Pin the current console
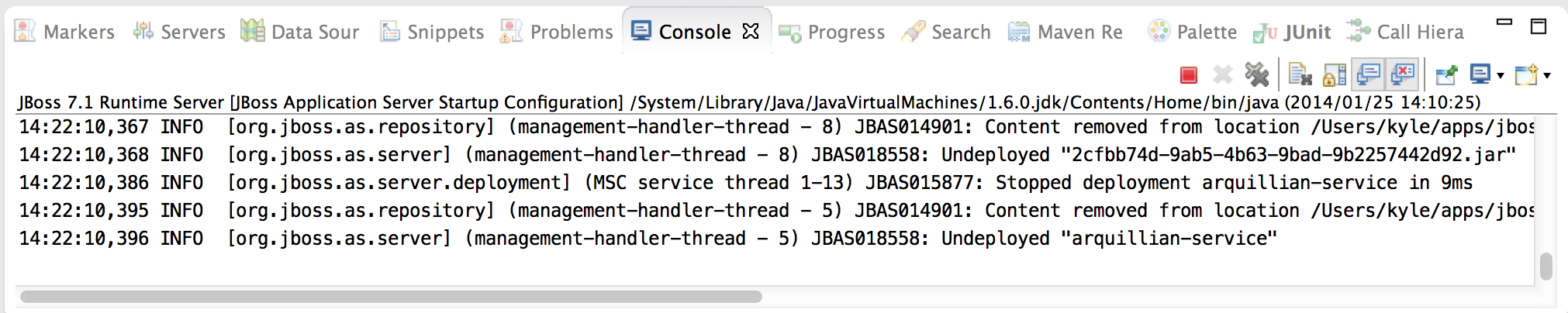 pos(1446,74)
